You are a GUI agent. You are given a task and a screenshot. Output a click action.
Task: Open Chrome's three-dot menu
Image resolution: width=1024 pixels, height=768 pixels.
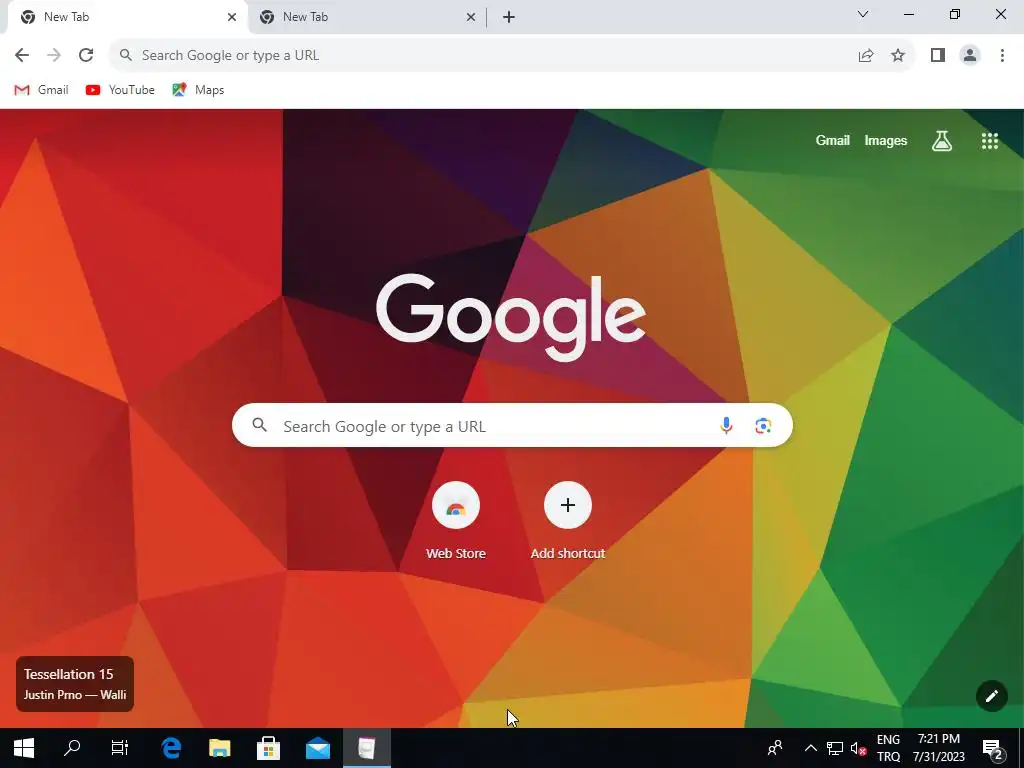(1002, 56)
